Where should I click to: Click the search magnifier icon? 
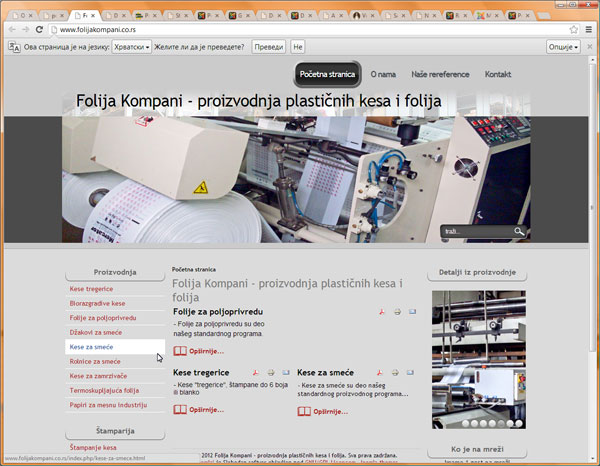point(519,232)
